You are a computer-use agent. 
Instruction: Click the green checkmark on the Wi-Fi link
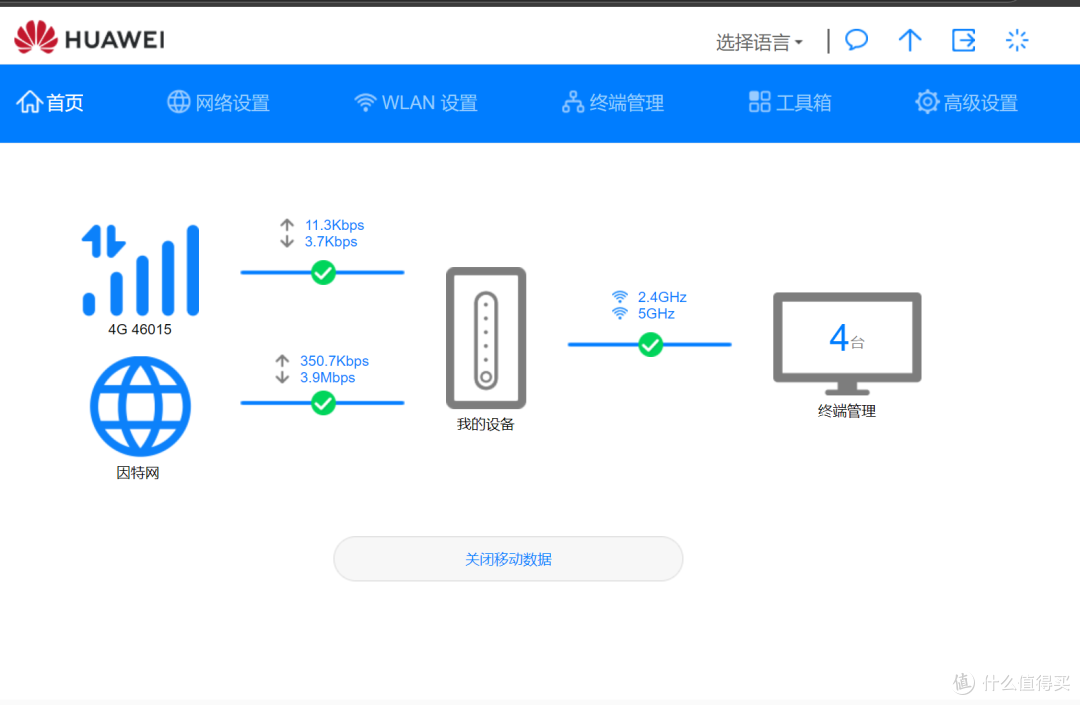pos(650,344)
